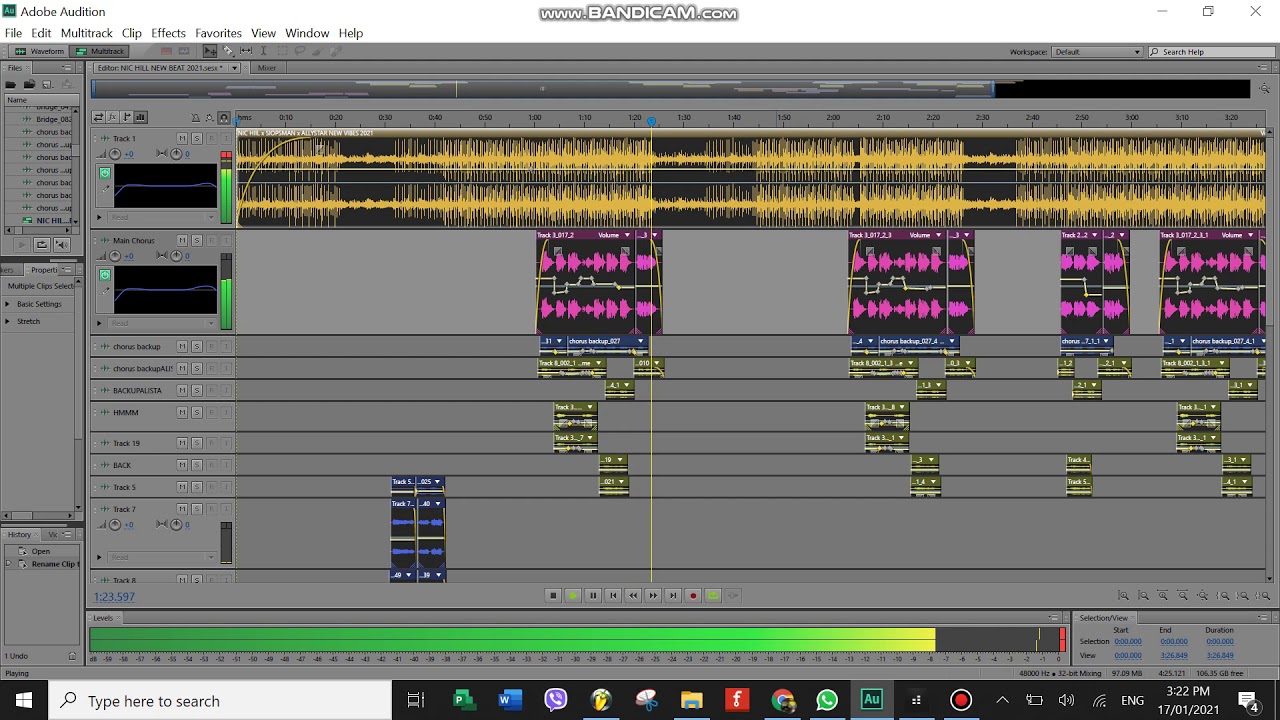This screenshot has height=720, width=1280.
Task: Toggle Loop Playback button
Action: [x=713, y=595]
